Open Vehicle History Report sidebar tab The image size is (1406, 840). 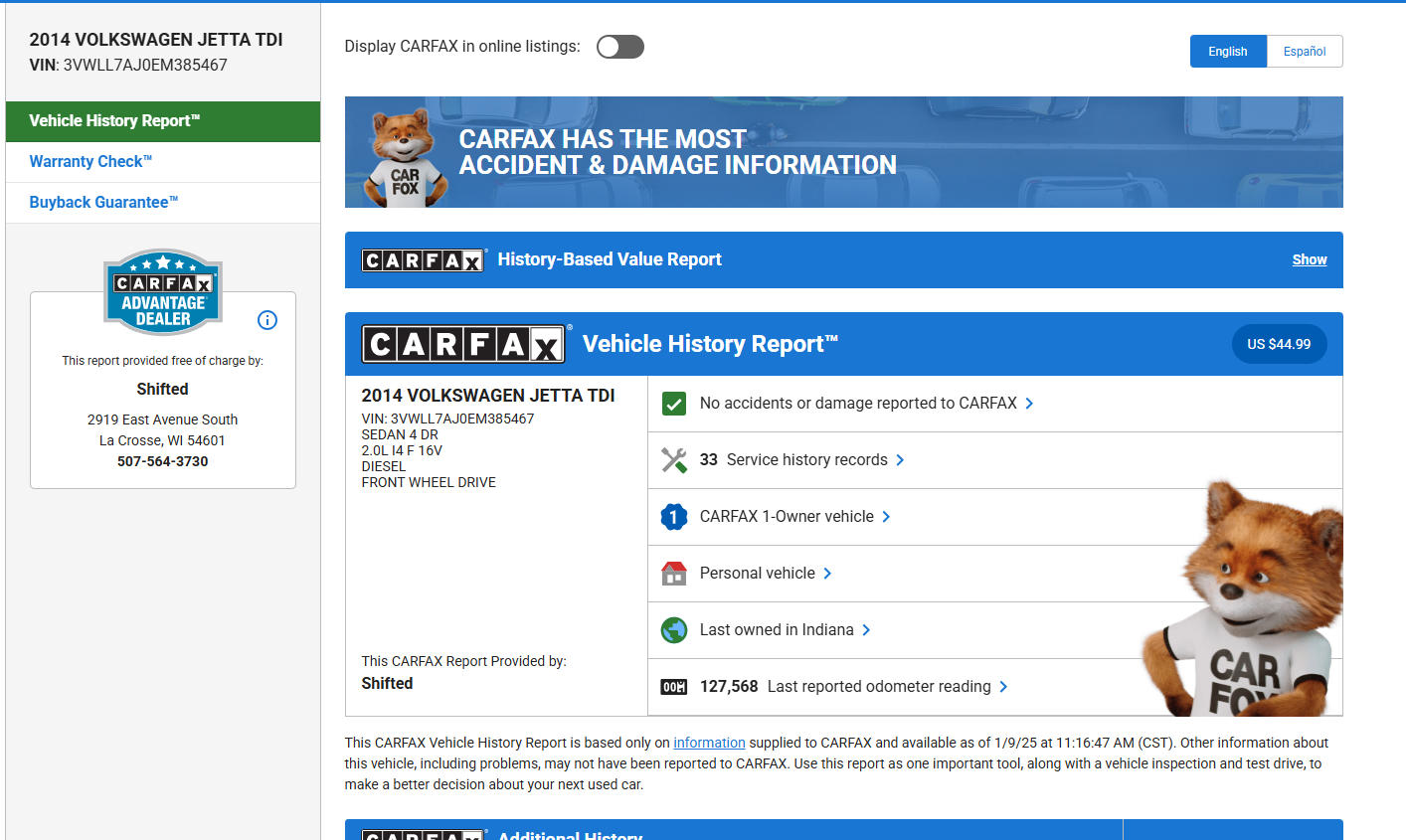pos(163,121)
